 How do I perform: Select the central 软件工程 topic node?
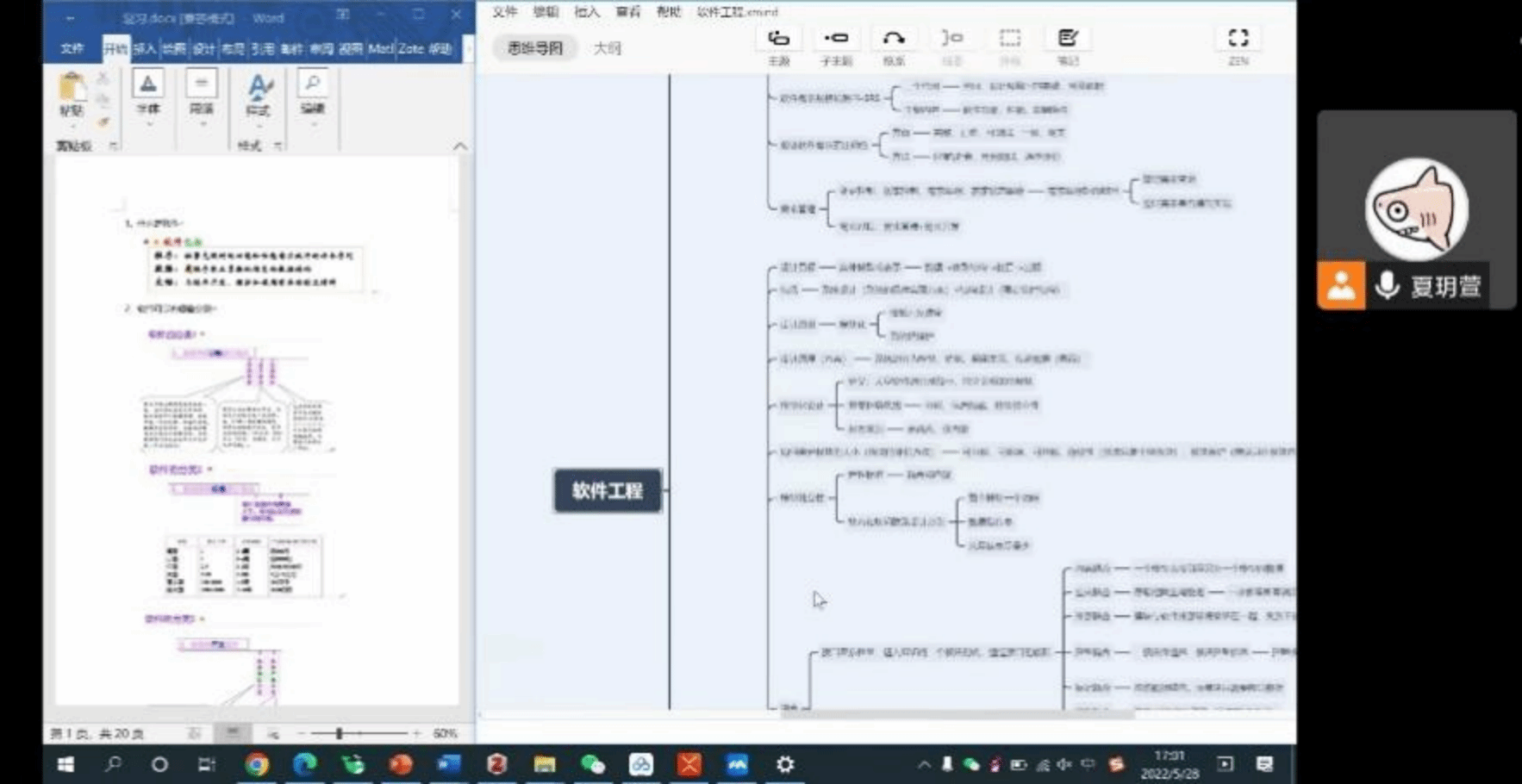pyautogui.click(x=608, y=491)
